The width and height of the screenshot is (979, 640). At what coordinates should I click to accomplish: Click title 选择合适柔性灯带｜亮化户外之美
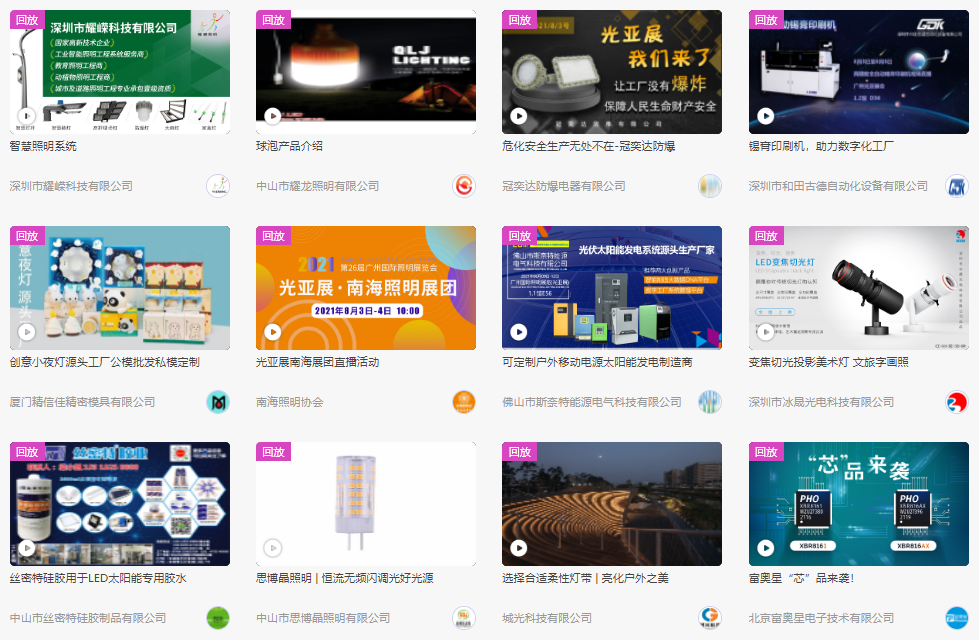click(x=585, y=578)
